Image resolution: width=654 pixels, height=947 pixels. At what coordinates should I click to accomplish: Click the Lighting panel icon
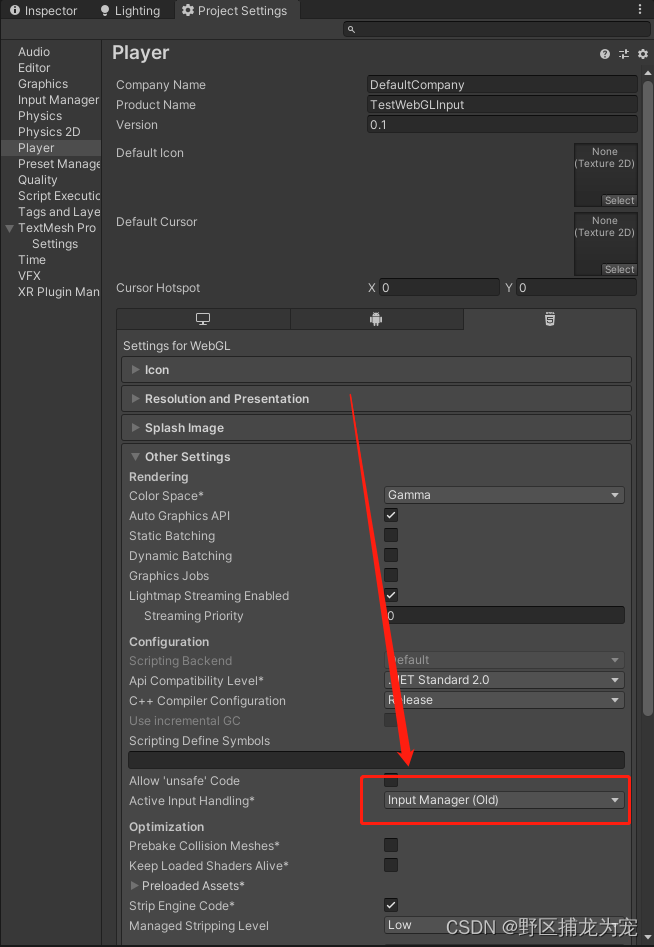(x=129, y=11)
